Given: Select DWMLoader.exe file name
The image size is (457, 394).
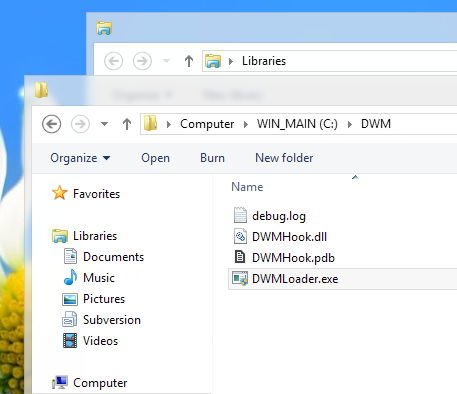Looking at the screenshot, I should 295,279.
